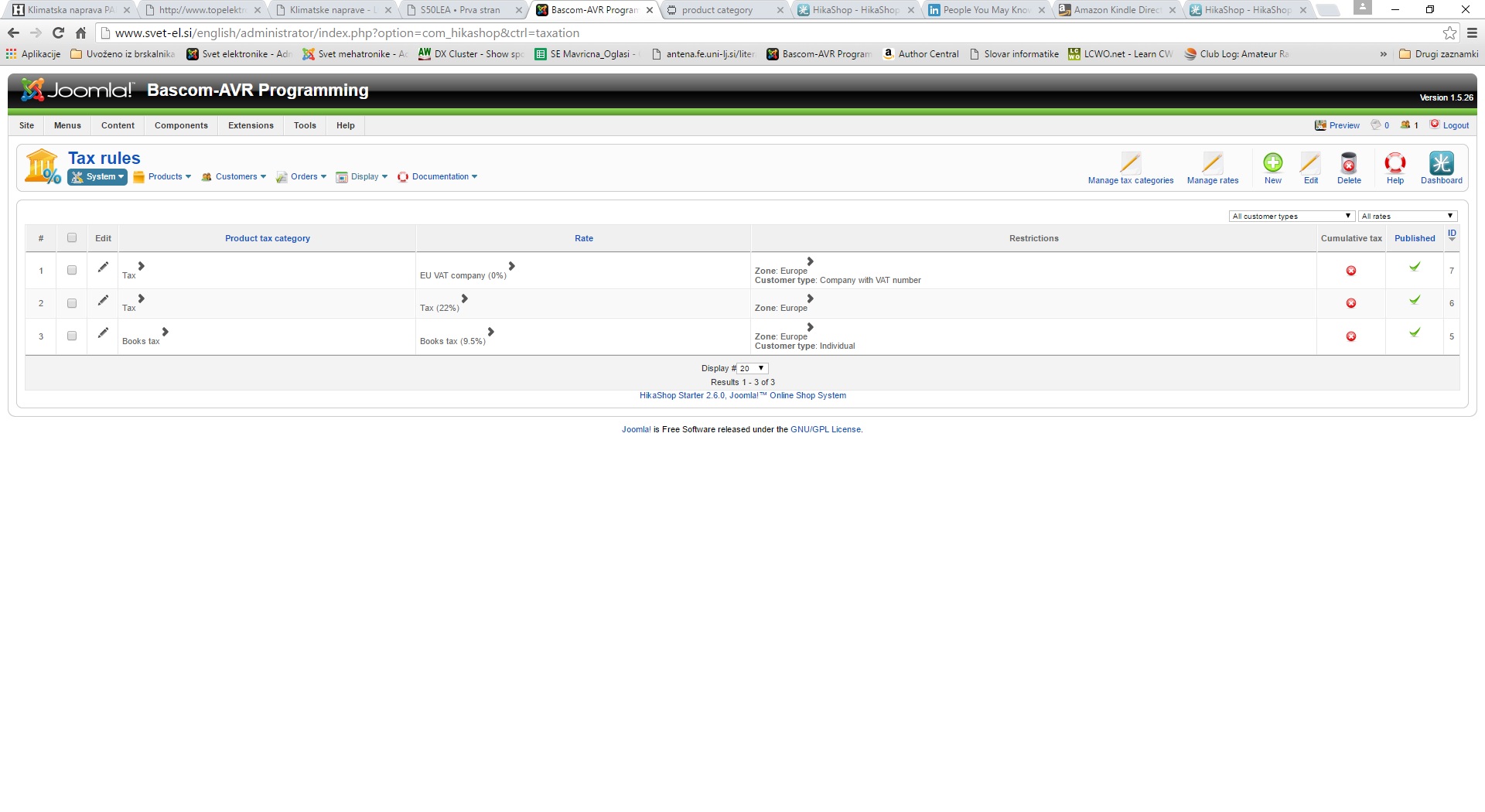Expand the System dropdown menu
Screen dimensions: 1485x812
coord(97,177)
